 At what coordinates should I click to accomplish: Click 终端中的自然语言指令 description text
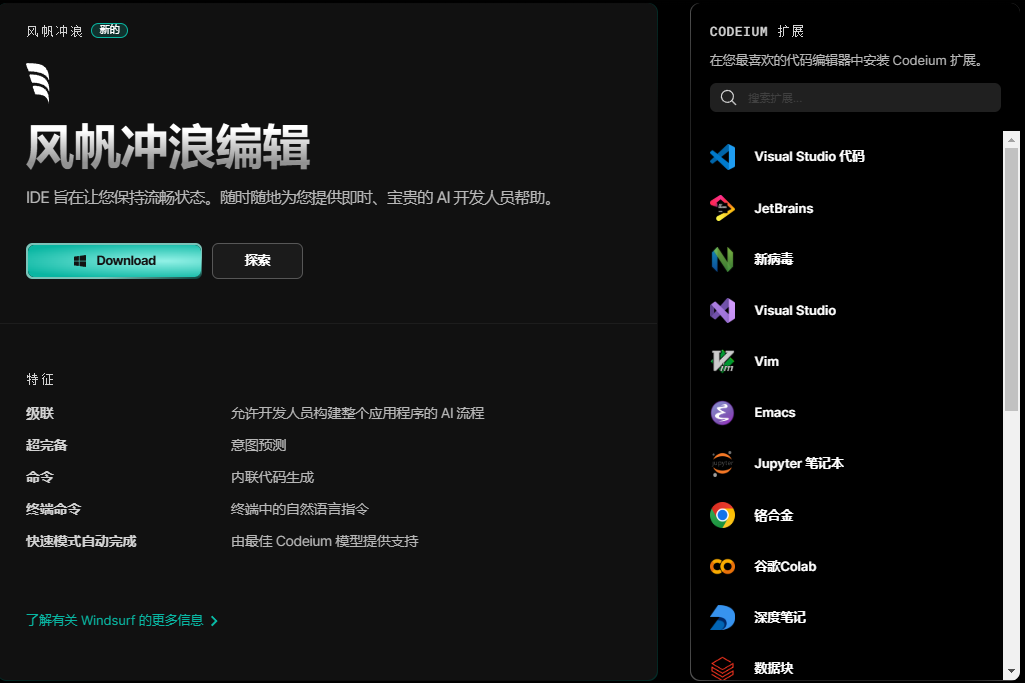click(x=299, y=509)
